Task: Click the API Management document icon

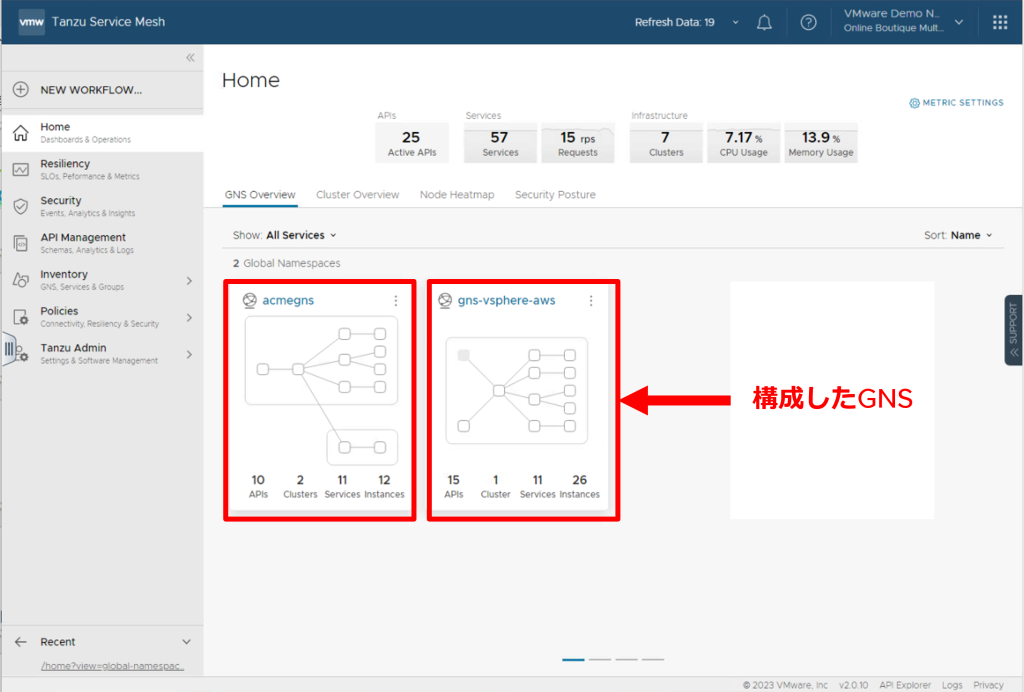Action: (21, 244)
